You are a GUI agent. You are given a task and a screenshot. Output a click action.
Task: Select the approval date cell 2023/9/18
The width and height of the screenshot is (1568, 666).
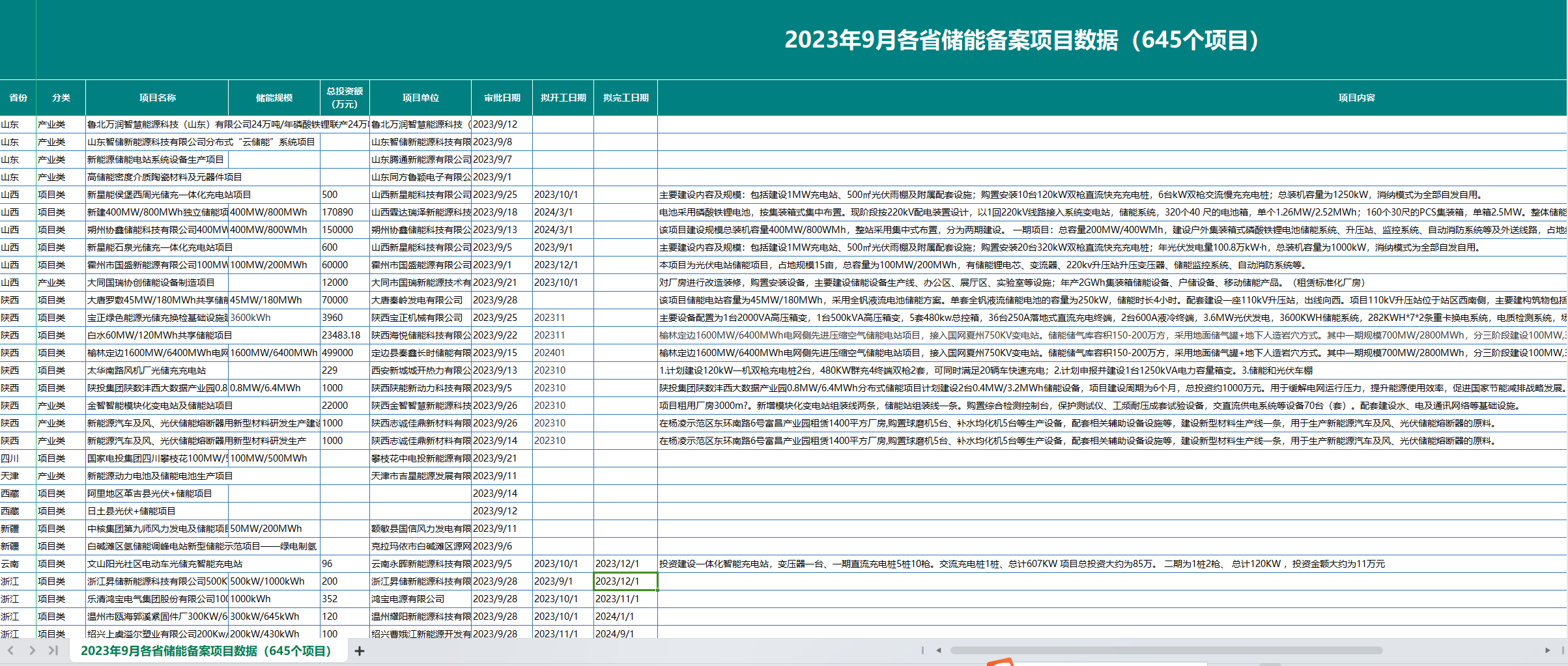point(502,212)
